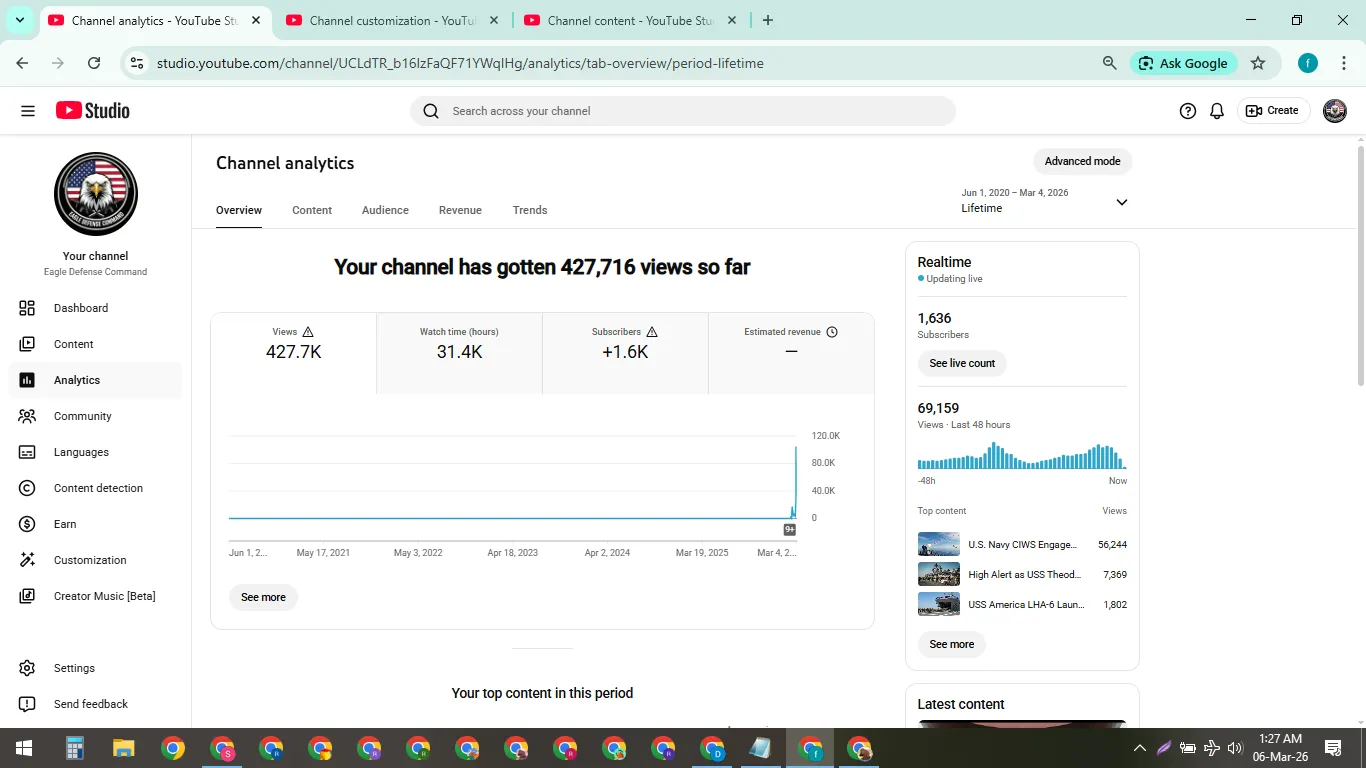Bookmark this page with the star
The width and height of the screenshot is (1366, 768).
pos(1258,63)
